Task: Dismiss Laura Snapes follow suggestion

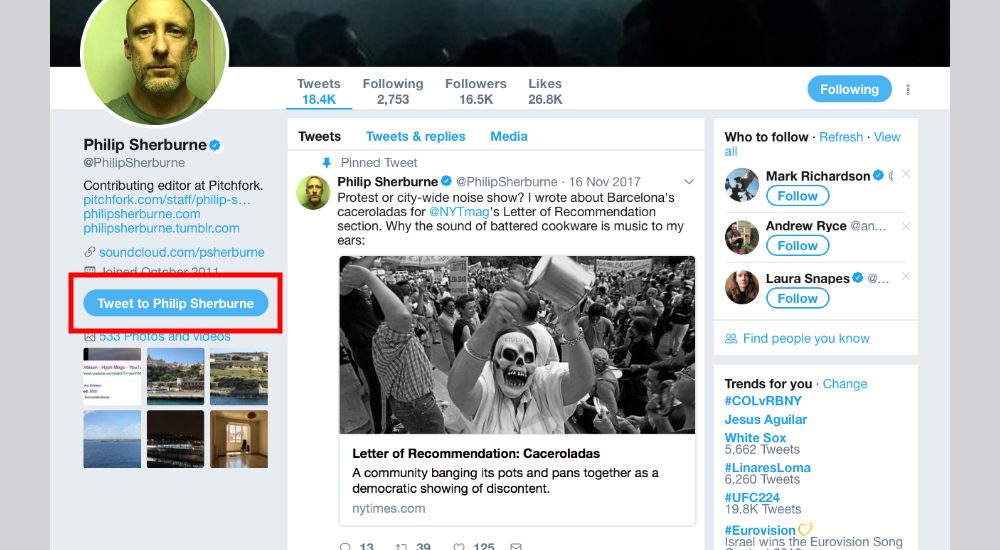Action: pos(906,278)
